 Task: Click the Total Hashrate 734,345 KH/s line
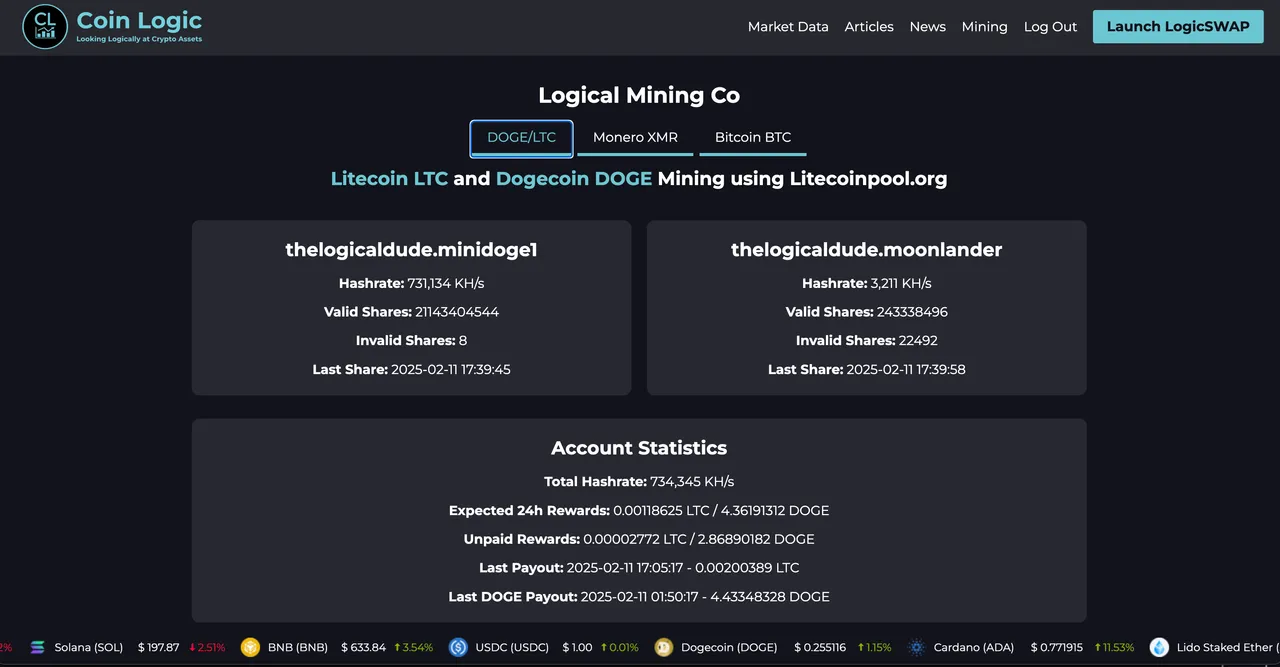point(639,482)
